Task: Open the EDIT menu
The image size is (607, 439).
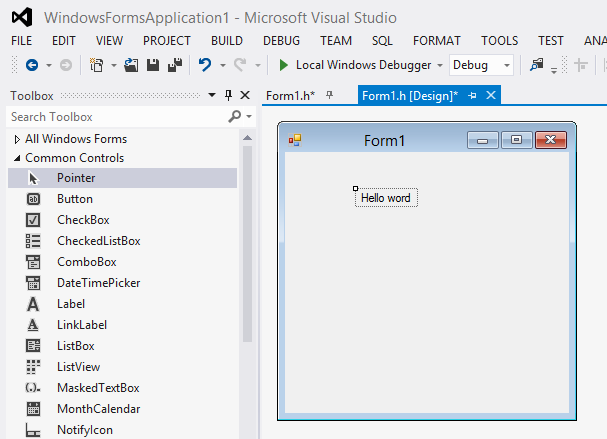Action: (64, 41)
